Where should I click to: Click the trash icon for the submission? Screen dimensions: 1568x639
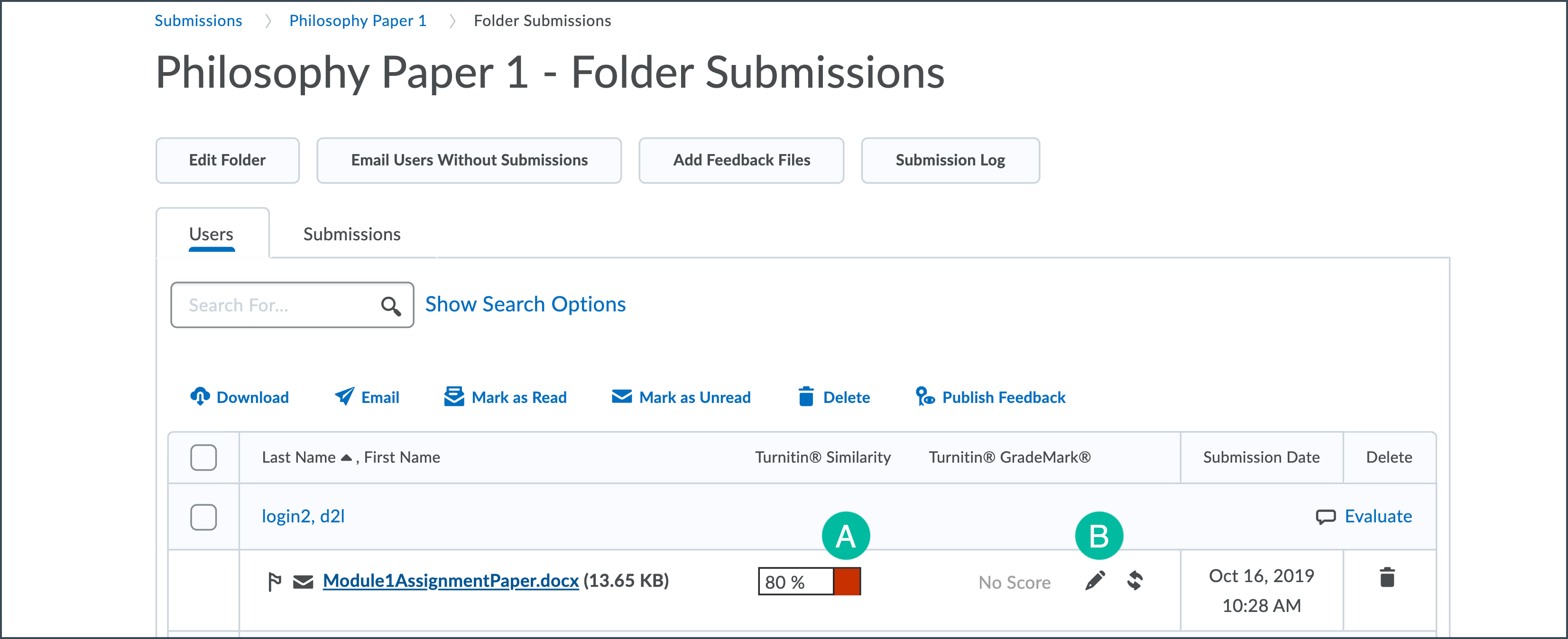1387,577
